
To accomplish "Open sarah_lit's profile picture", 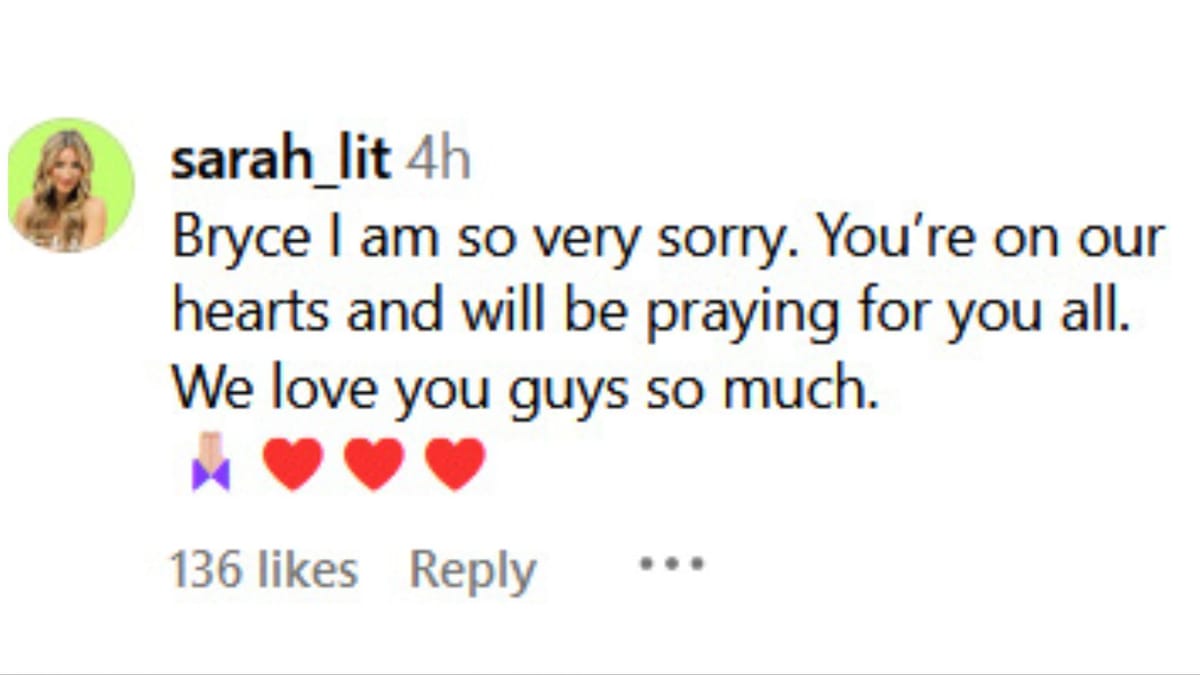I will click(71, 184).
